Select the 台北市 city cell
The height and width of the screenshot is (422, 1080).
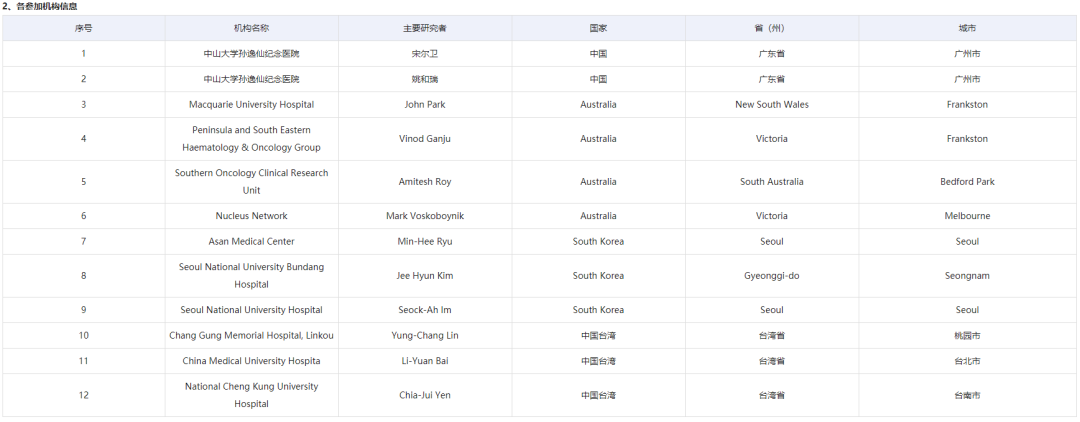click(x=967, y=361)
